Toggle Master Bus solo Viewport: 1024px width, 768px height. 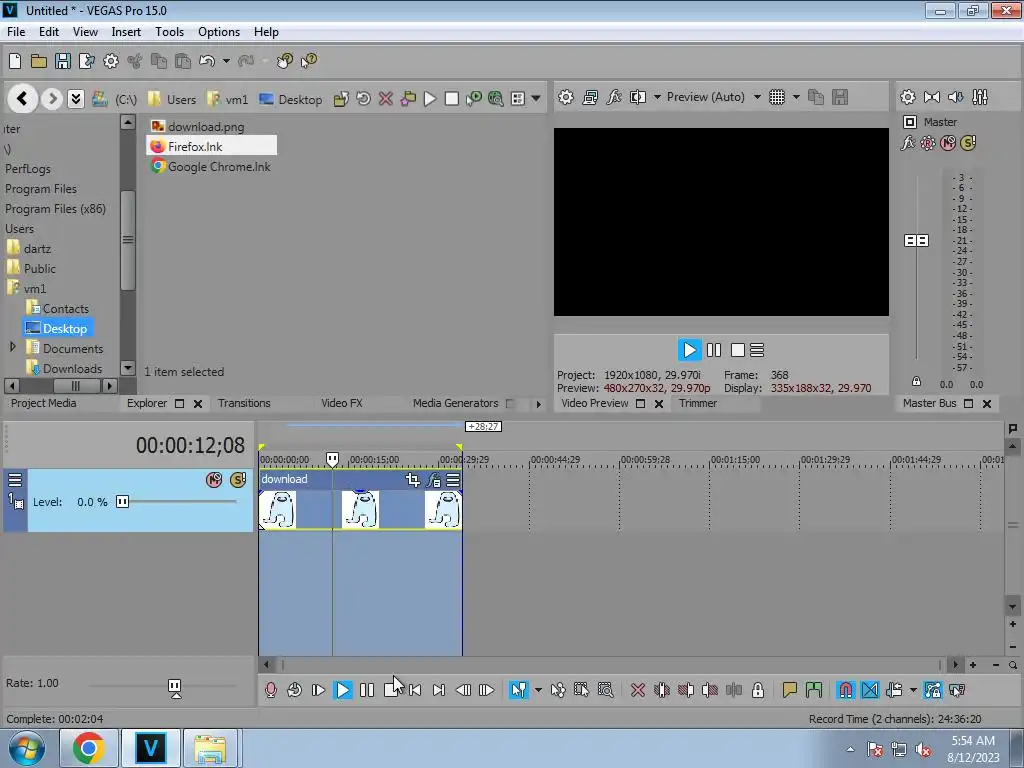click(x=968, y=143)
